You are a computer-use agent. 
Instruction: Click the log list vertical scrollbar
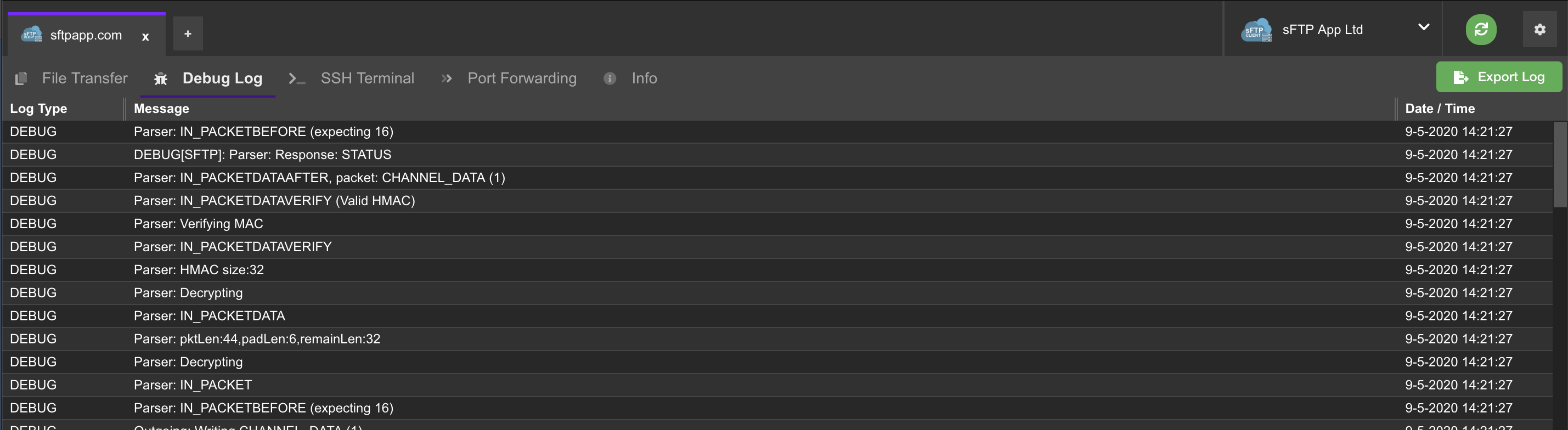tap(1559, 164)
